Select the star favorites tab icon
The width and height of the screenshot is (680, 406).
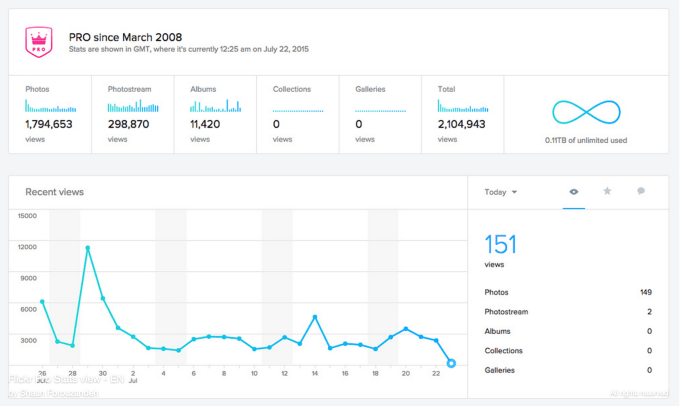click(607, 191)
